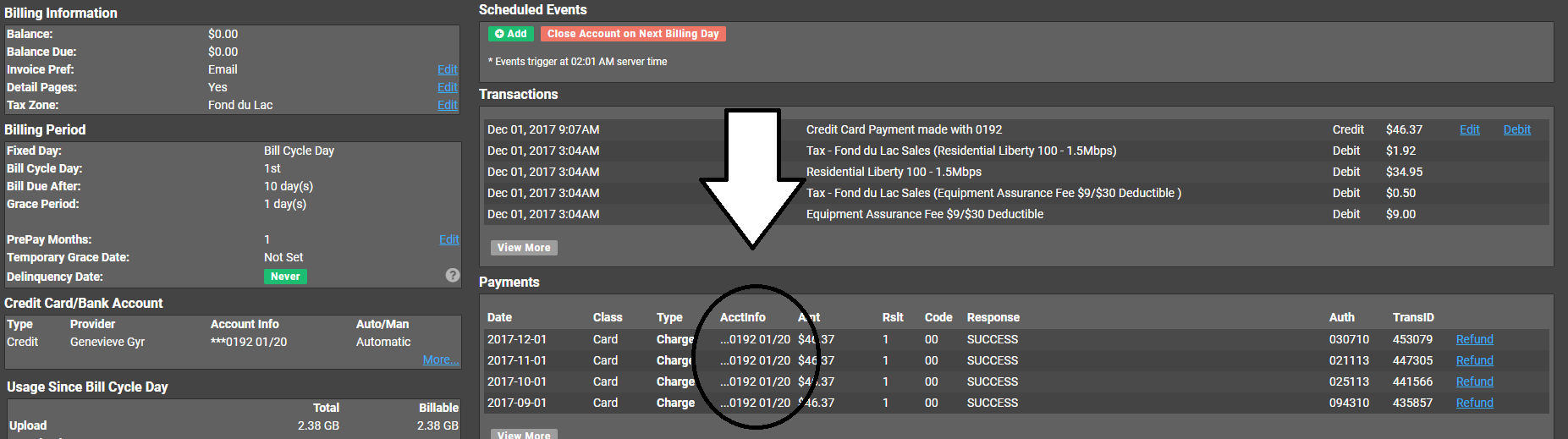Viewport: 1568px width, 439px height.
Task: Refund the 2017-09-01 payment
Action: tap(1474, 403)
